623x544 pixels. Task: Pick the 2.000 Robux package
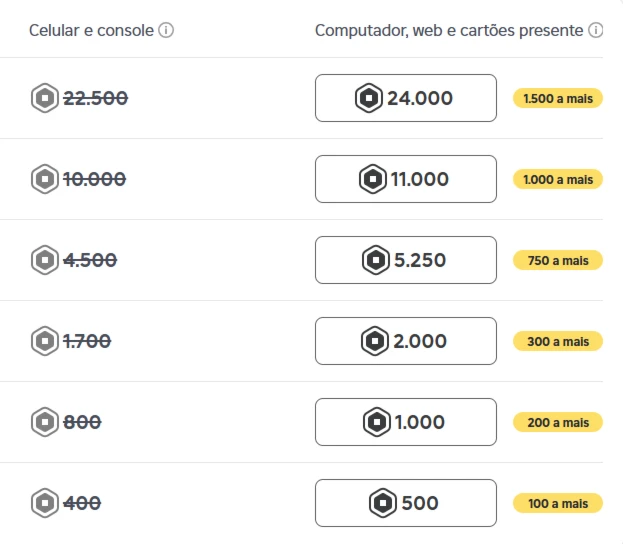(x=406, y=341)
